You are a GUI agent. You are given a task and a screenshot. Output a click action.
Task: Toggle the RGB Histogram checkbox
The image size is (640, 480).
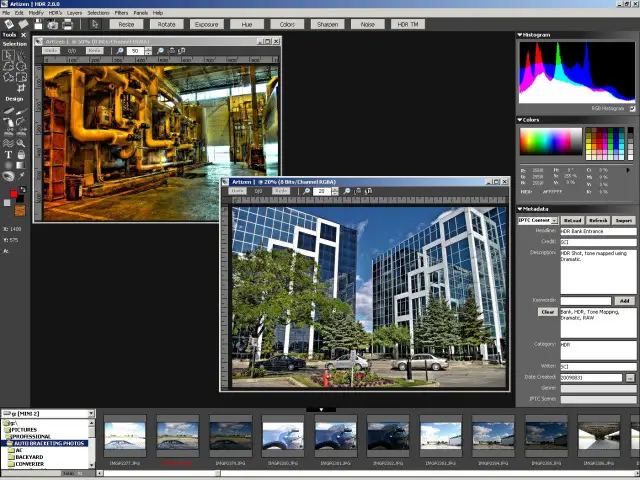pos(632,108)
